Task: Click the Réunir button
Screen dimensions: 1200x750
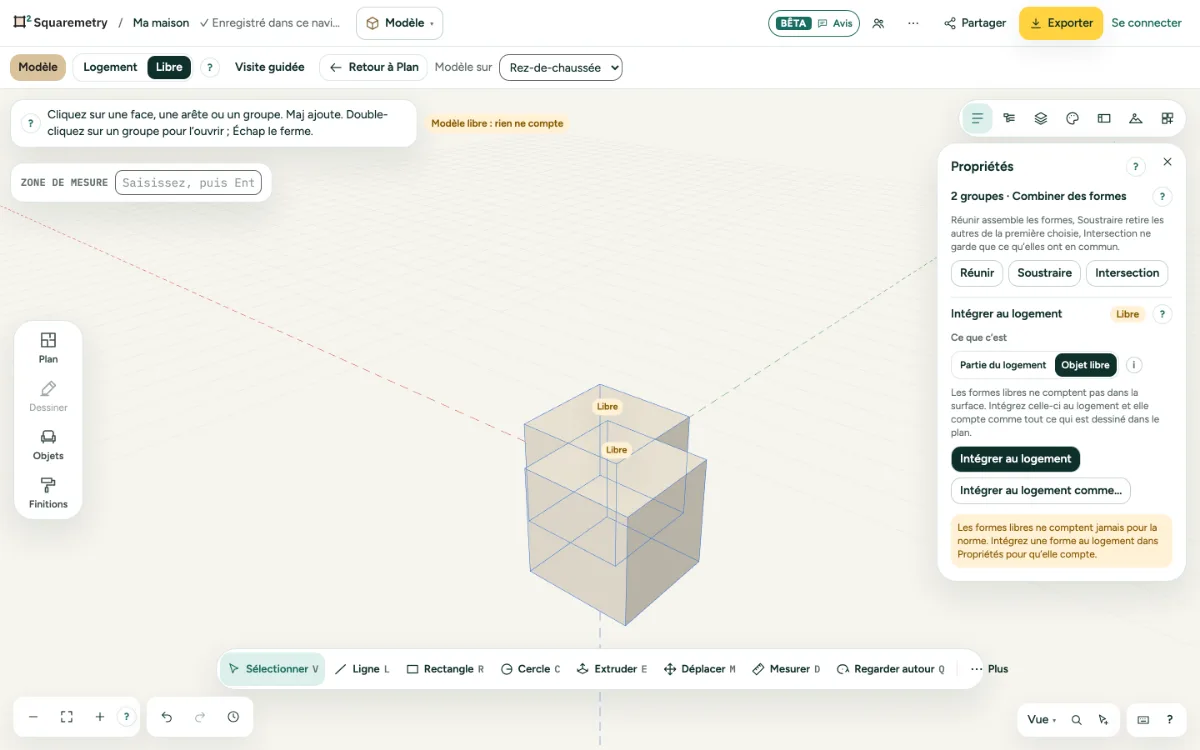Action: tap(977, 273)
